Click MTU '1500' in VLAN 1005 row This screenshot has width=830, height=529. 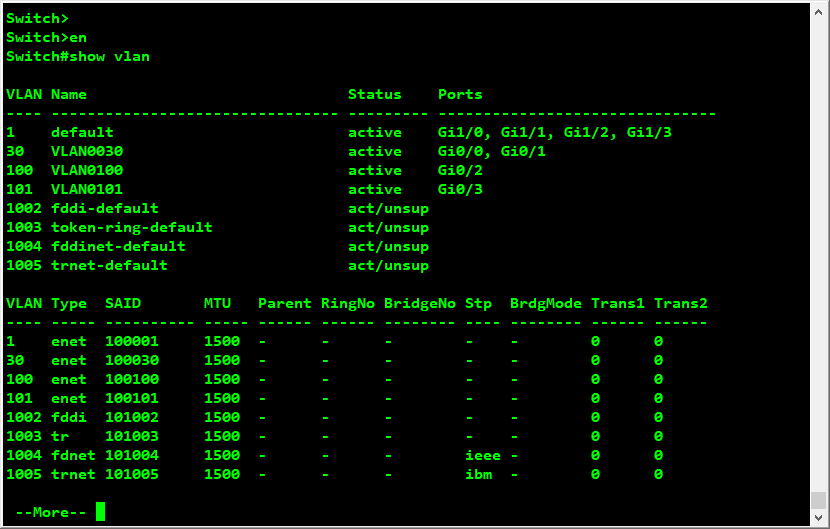point(222,475)
